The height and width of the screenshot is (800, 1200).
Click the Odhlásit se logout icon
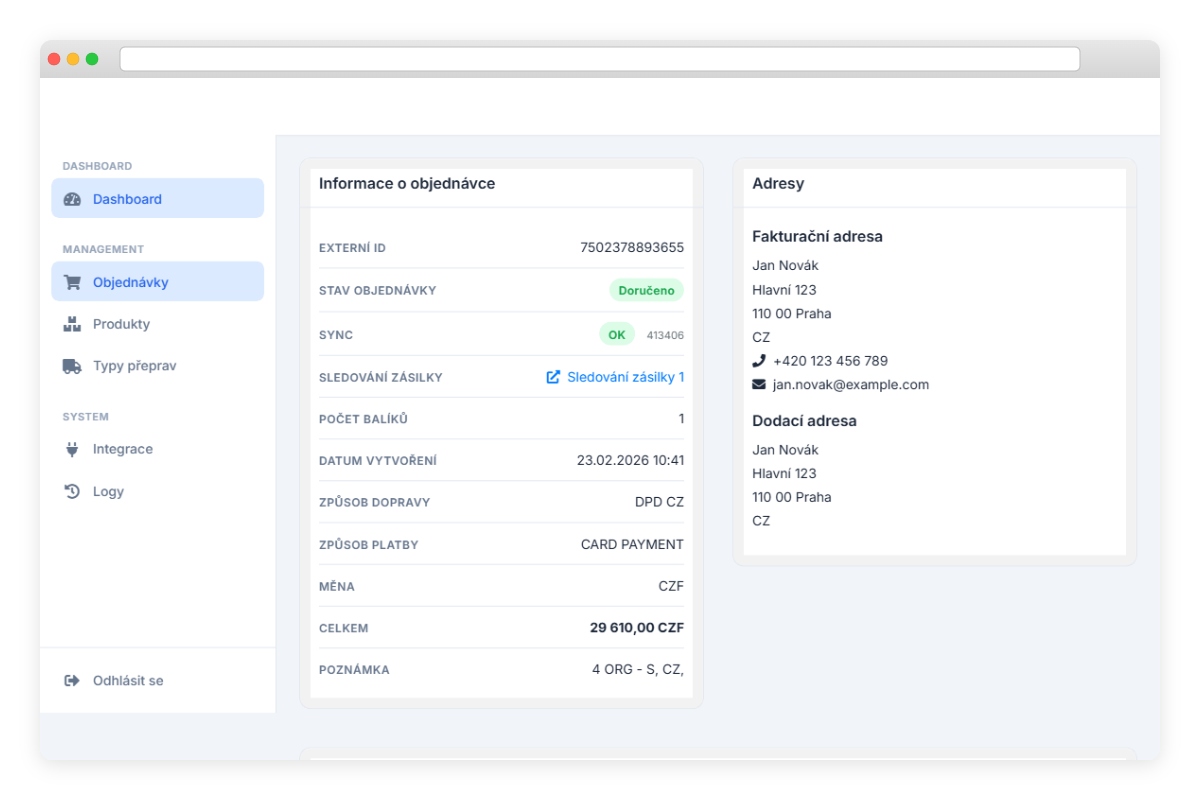(72, 681)
